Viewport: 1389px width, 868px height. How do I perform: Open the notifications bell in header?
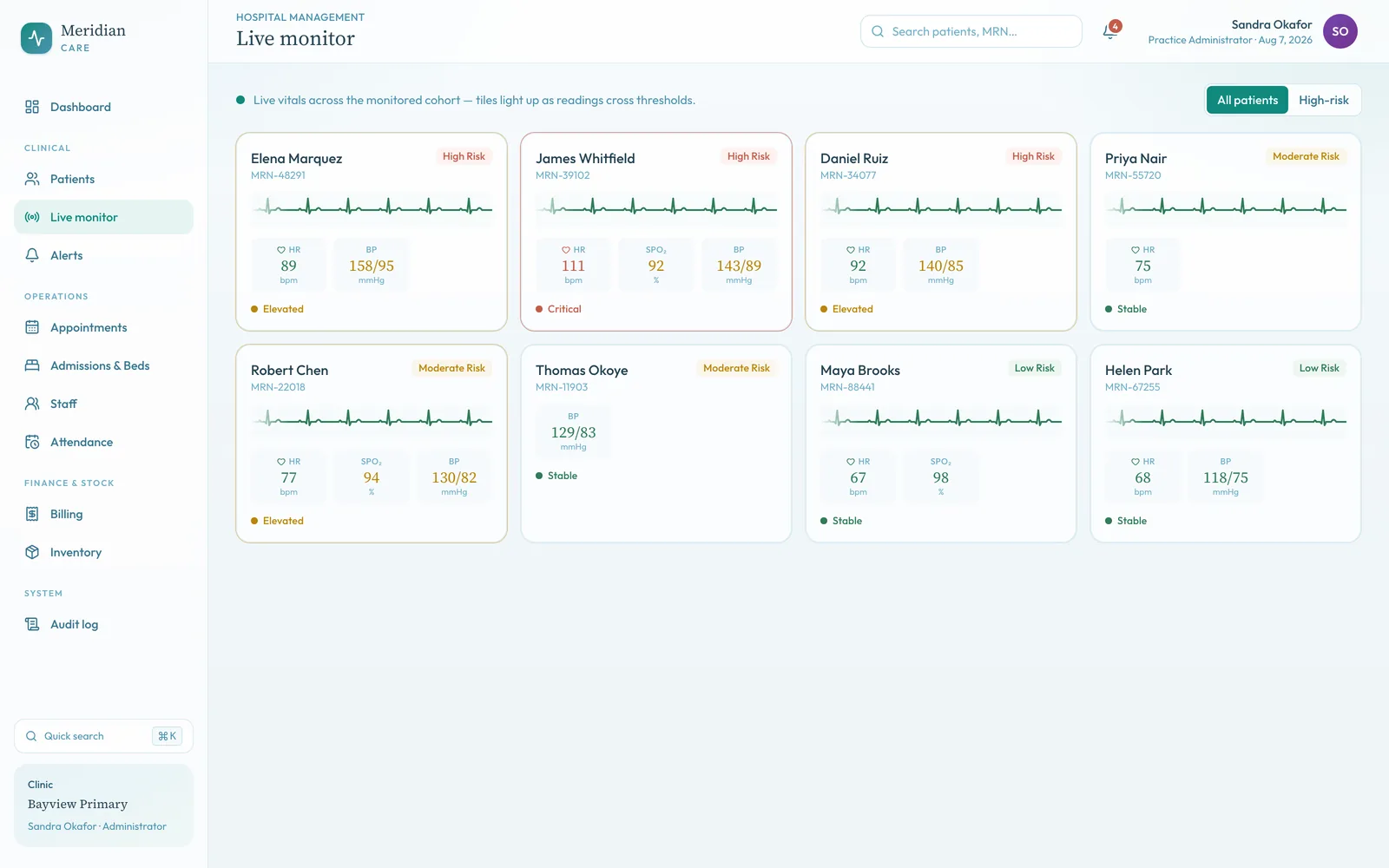(1110, 31)
